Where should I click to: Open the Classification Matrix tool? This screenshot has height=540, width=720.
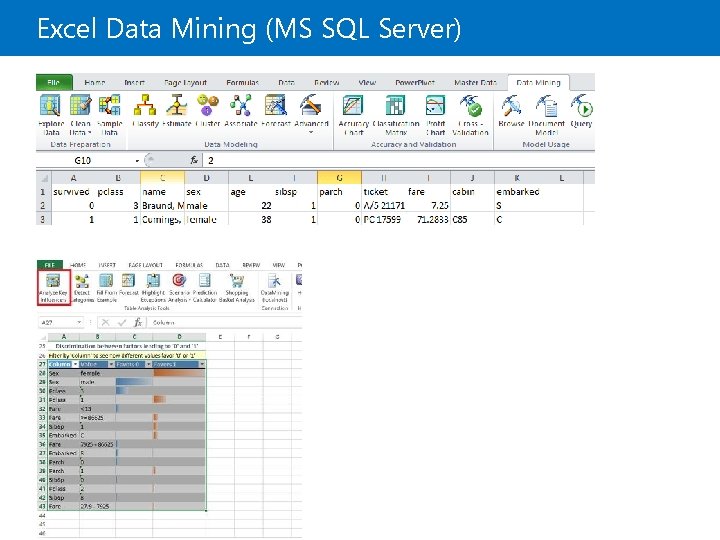pos(396,115)
